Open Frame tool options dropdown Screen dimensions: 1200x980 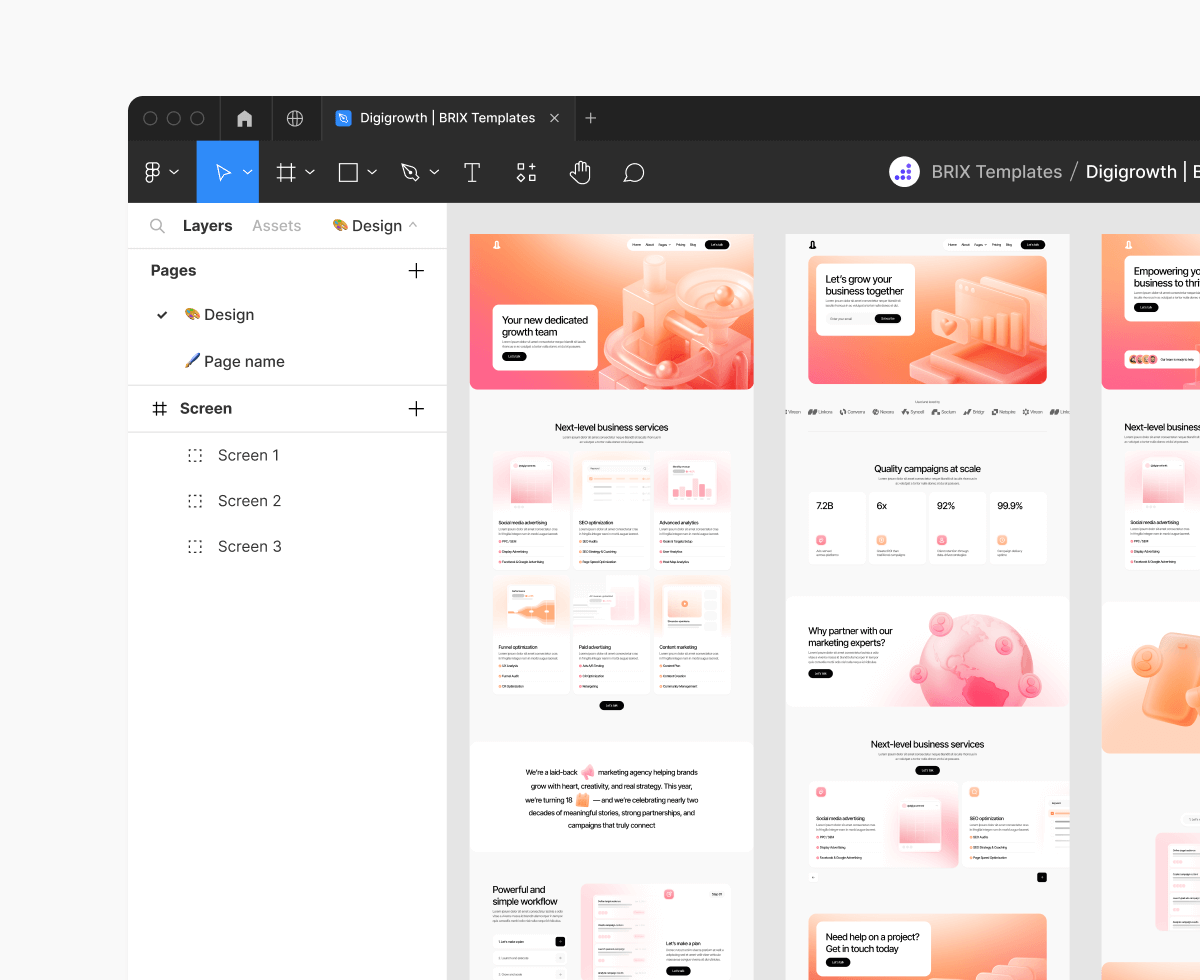pyautogui.click(x=310, y=172)
